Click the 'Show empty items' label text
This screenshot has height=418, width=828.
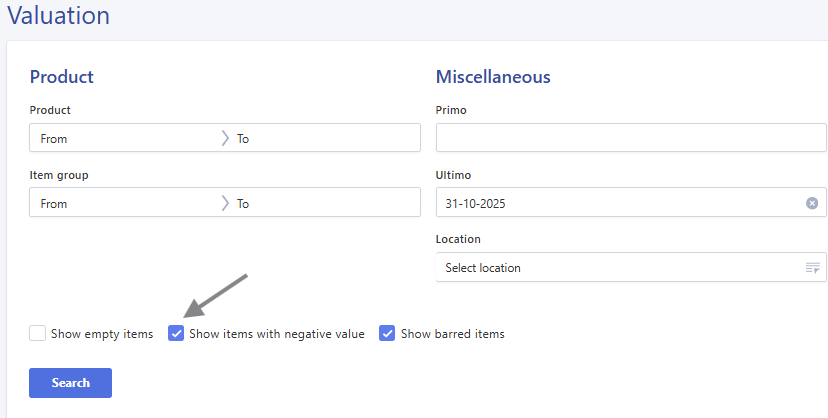click(x=102, y=334)
